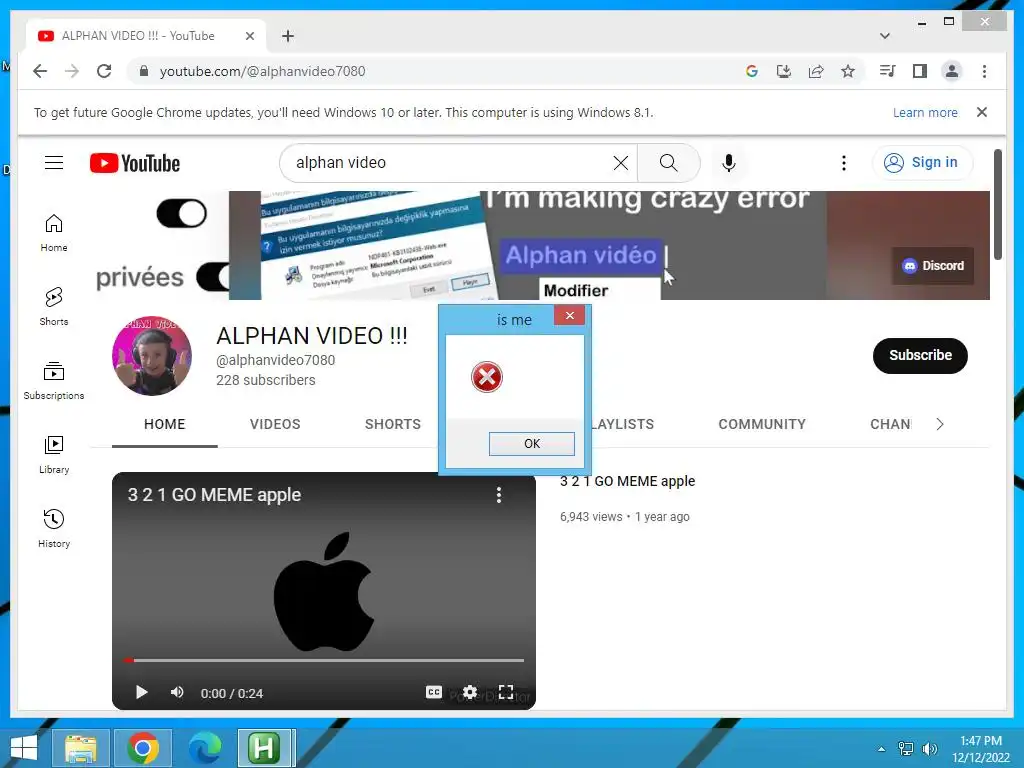This screenshot has width=1024, height=768.
Task: Open File Explorer from the taskbar
Action: (80, 748)
